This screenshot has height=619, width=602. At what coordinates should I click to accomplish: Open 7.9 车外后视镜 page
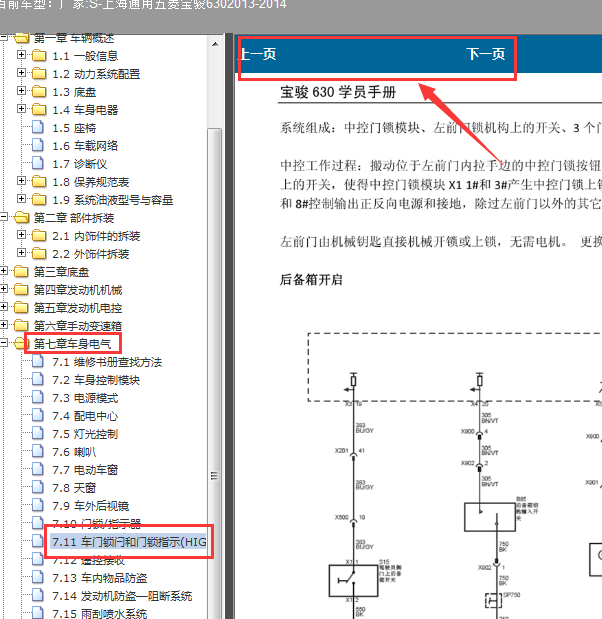91,506
